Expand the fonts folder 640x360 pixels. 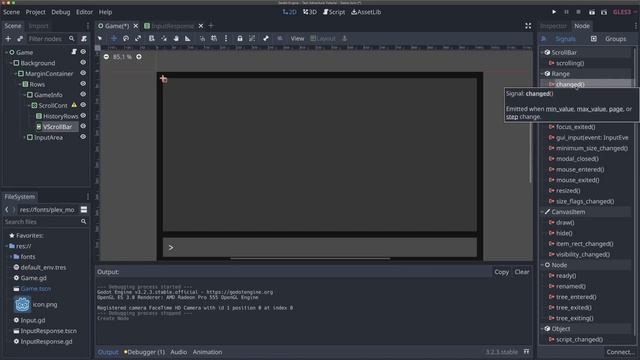tap(11, 257)
